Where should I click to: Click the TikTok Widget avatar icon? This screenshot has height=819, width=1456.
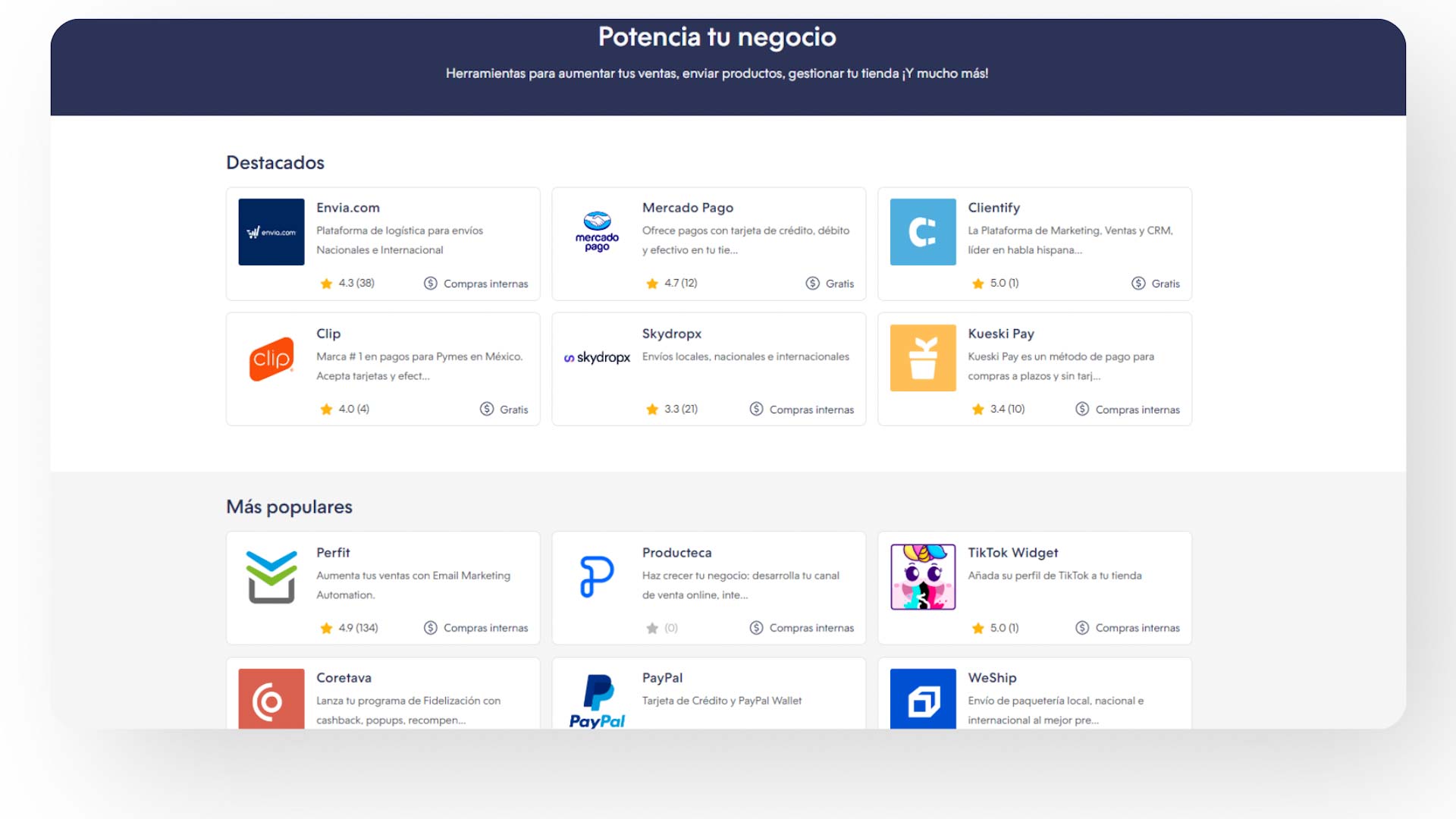(923, 576)
